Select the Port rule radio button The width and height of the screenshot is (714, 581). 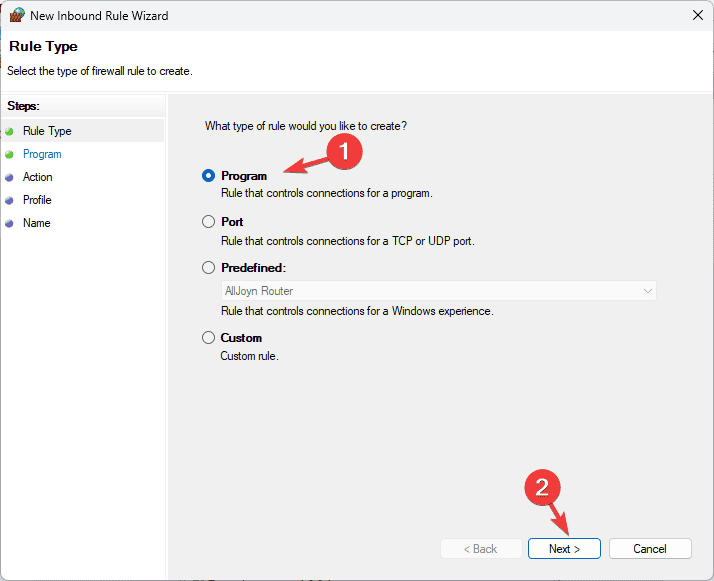[x=208, y=221]
